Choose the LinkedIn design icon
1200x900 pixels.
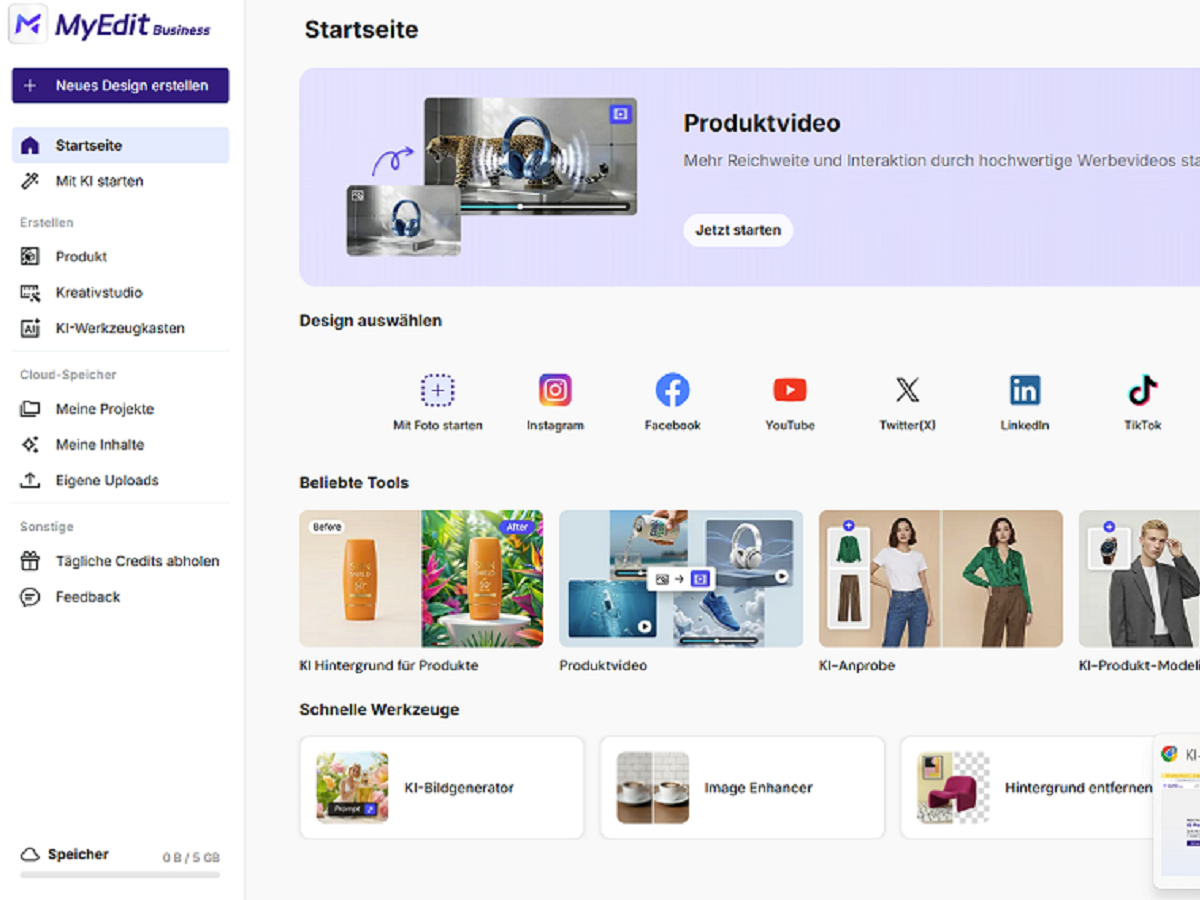point(1024,390)
